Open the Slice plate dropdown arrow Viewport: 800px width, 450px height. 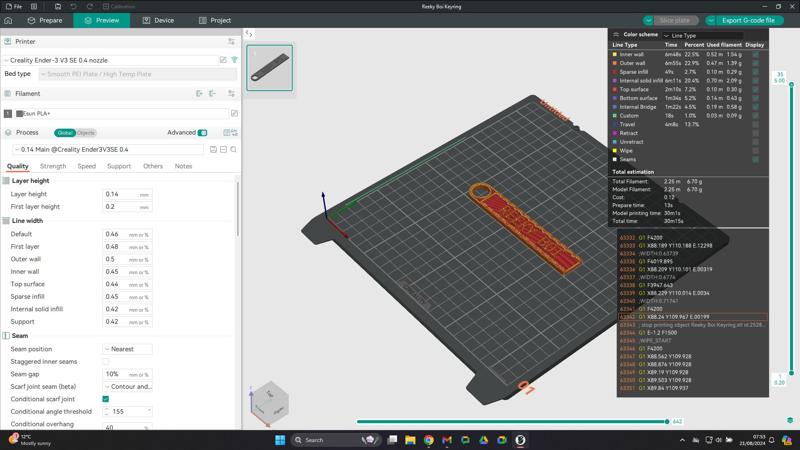click(648, 20)
